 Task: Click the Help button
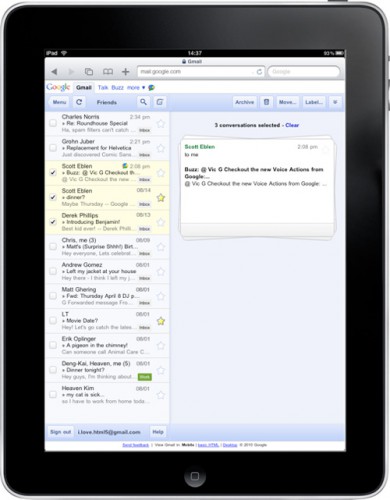[158, 432]
